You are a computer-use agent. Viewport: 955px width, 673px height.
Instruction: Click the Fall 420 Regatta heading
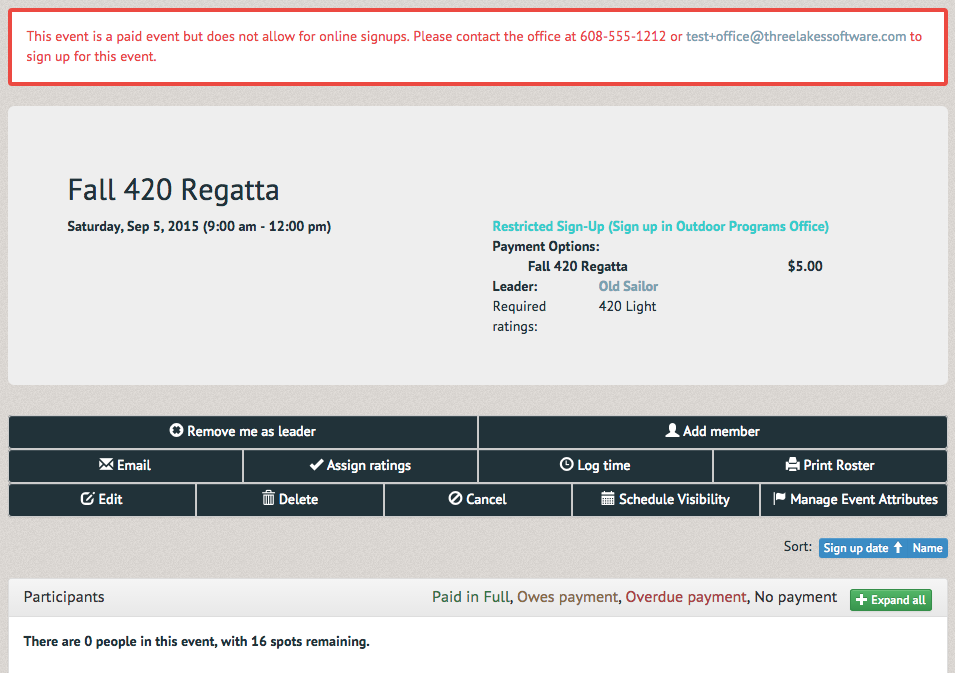click(174, 190)
